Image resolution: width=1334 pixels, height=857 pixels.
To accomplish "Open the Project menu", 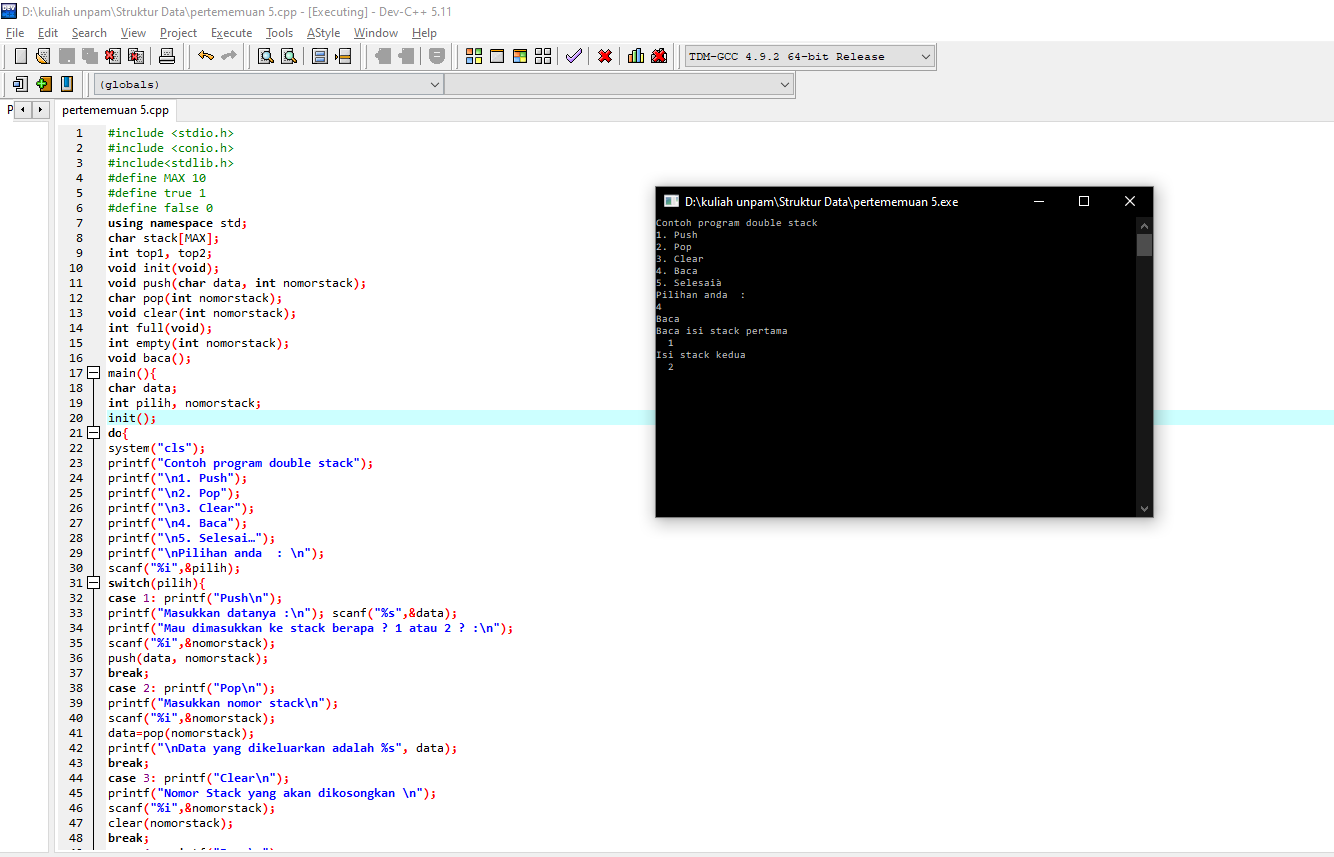I will coord(179,33).
